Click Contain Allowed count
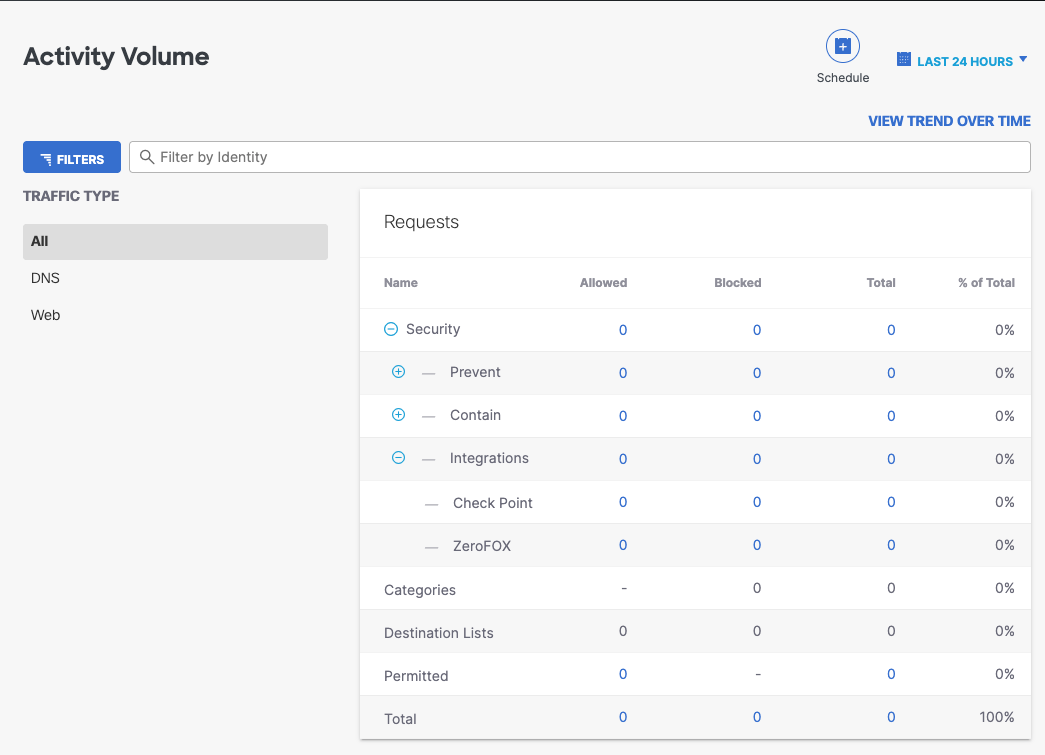The width and height of the screenshot is (1045, 755). click(622, 416)
